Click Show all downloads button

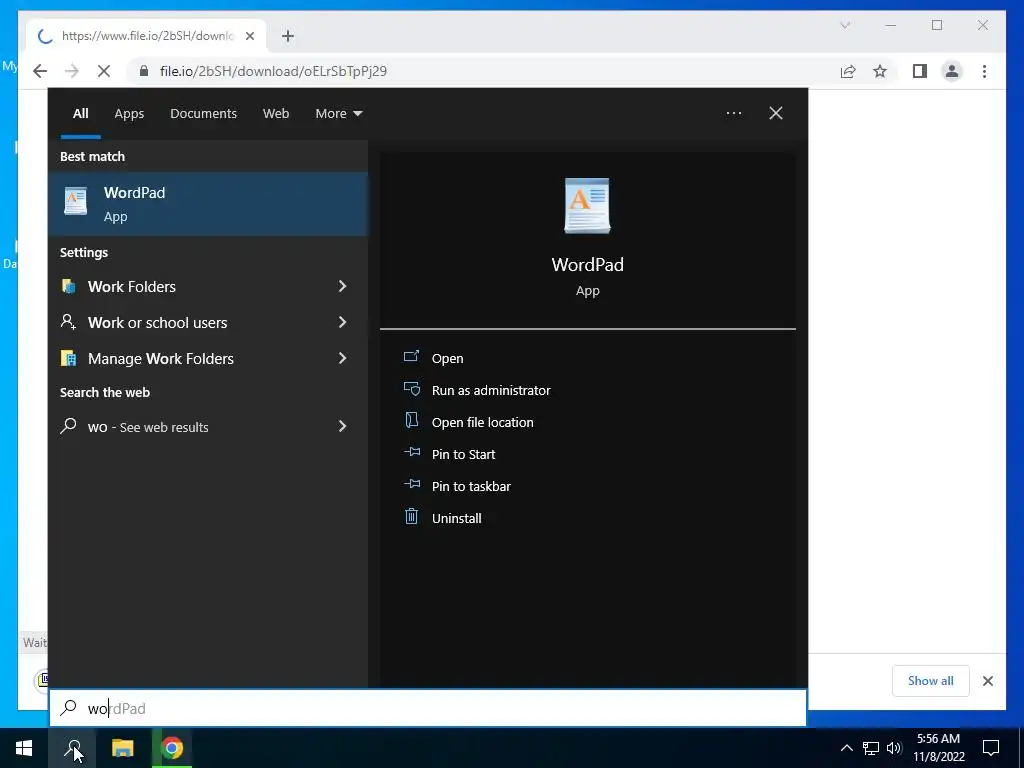[x=931, y=681]
